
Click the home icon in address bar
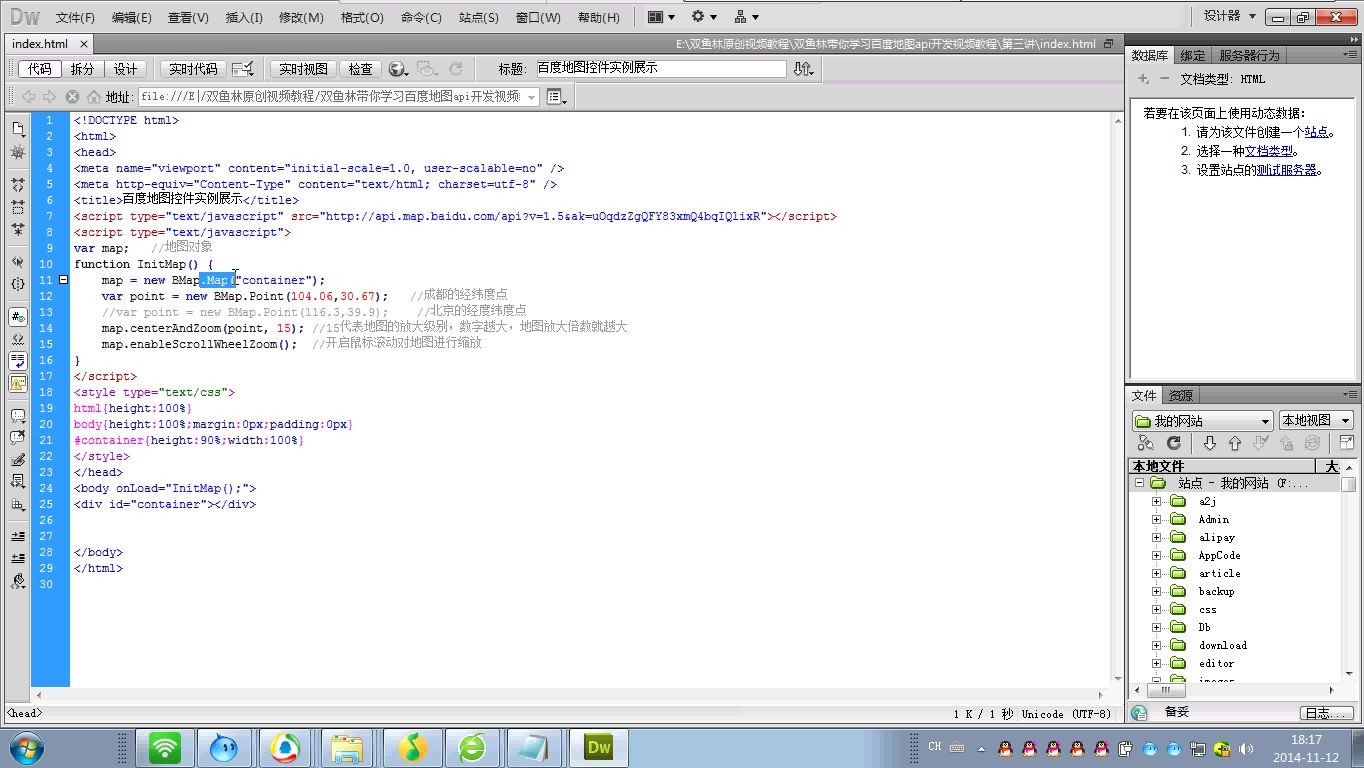point(94,97)
